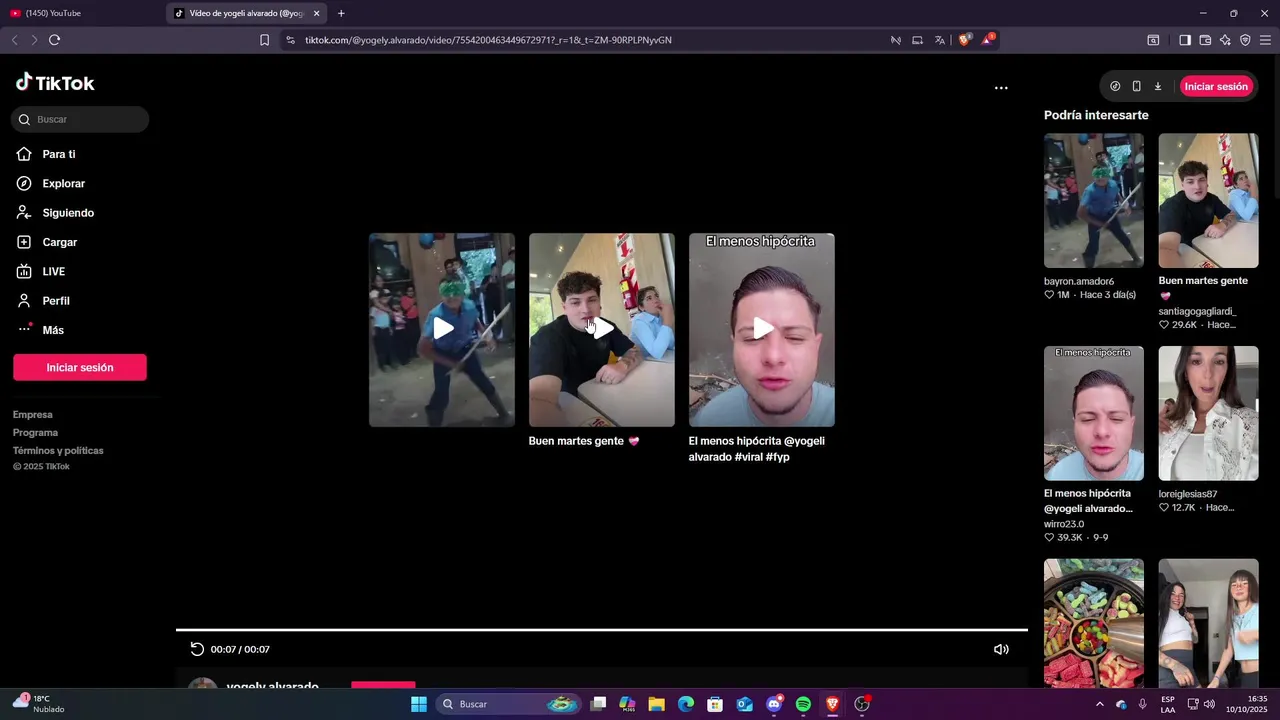This screenshot has width=1280, height=720.
Task: Click the Buscar search field in TikTok
Action: [x=80, y=119]
